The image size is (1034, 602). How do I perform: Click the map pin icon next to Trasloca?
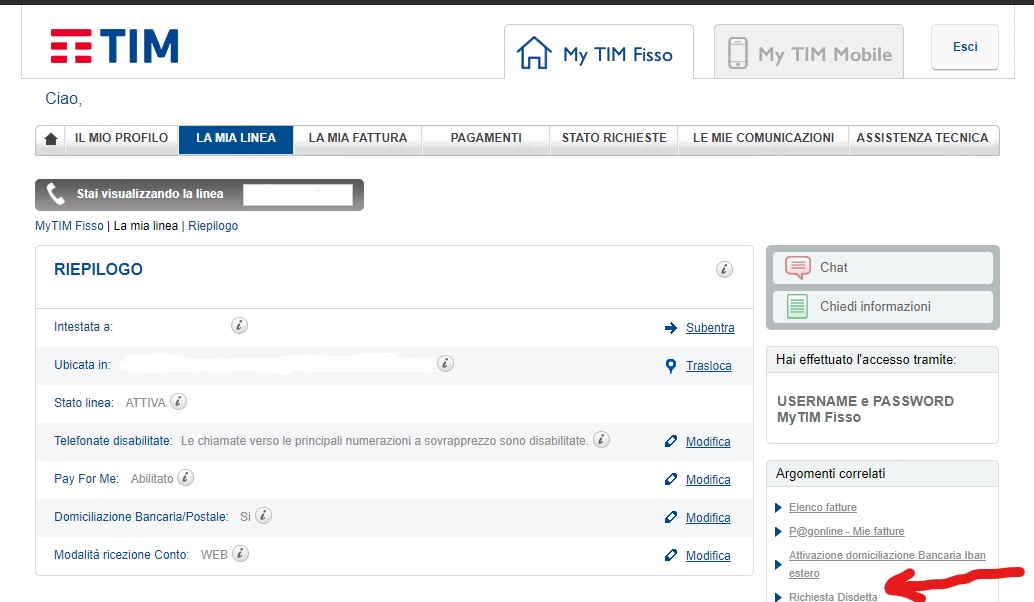click(x=671, y=366)
